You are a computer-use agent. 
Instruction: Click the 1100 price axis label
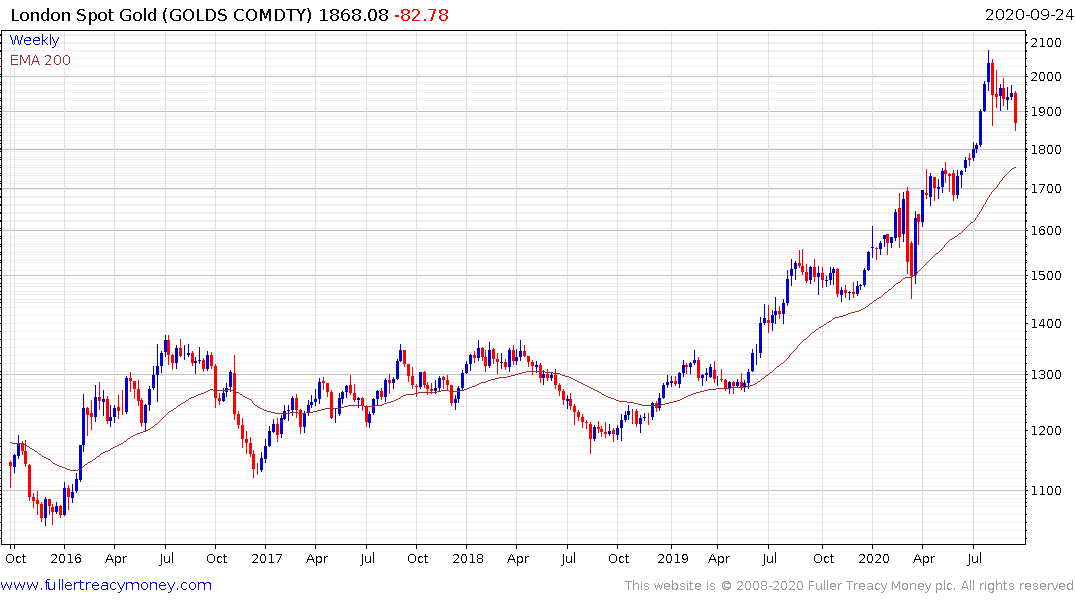click(x=1046, y=491)
